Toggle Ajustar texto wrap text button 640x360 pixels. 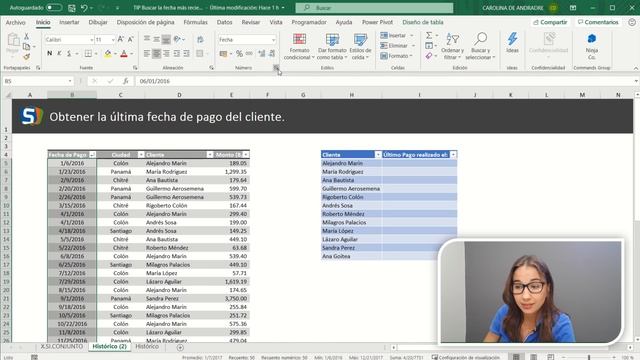(x=200, y=39)
